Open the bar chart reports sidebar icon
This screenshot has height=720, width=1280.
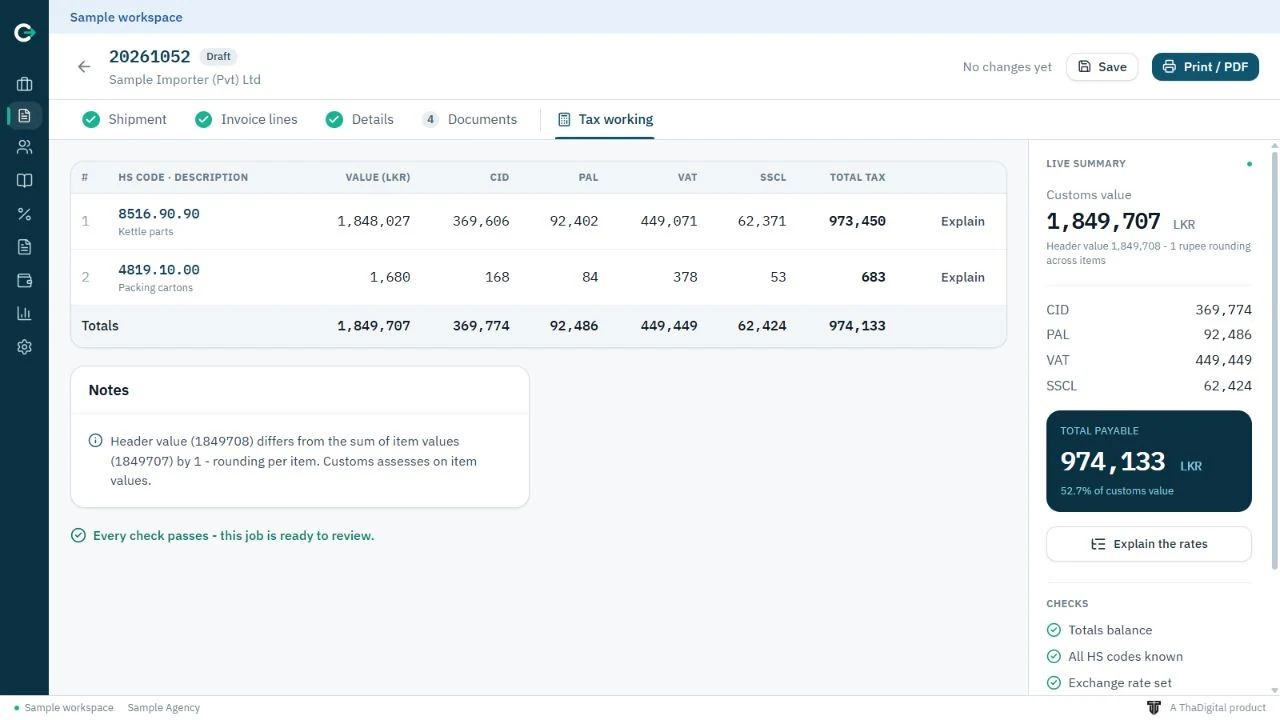(24, 313)
